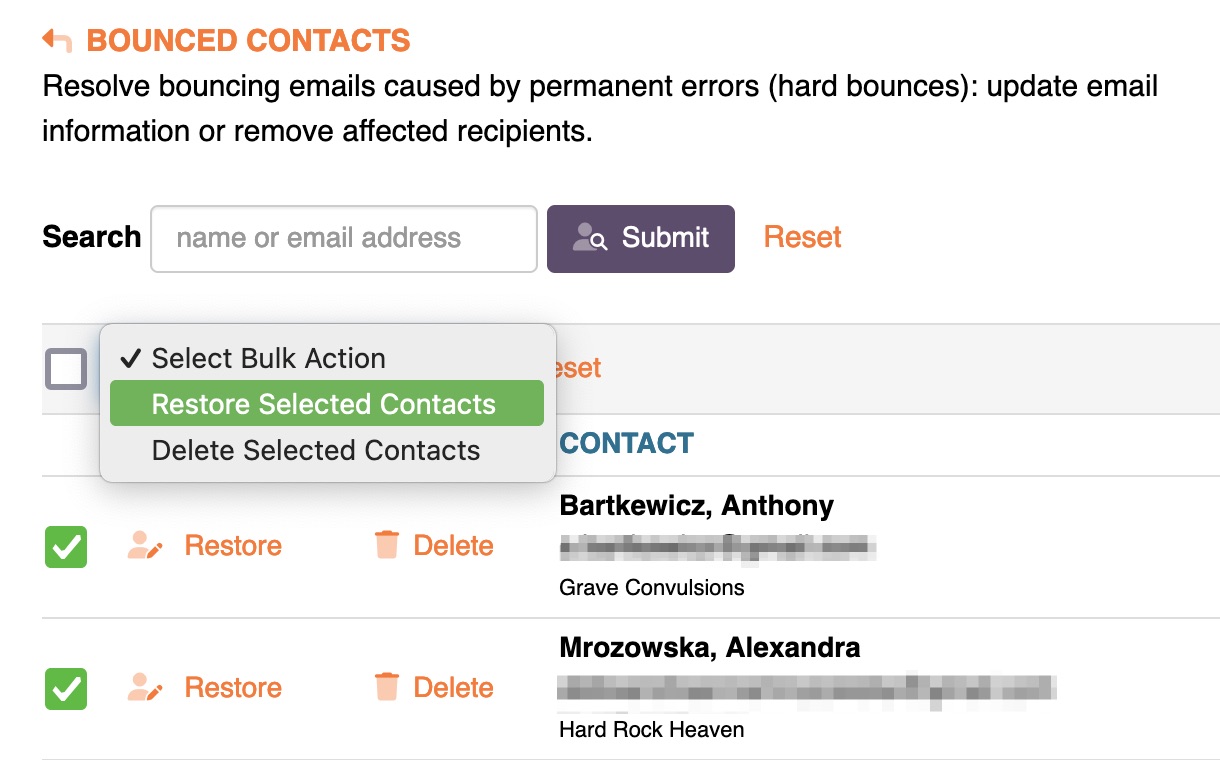Click the BOUNCED CONTACTS heading link
Image resolution: width=1220 pixels, height=760 pixels.
[248, 41]
